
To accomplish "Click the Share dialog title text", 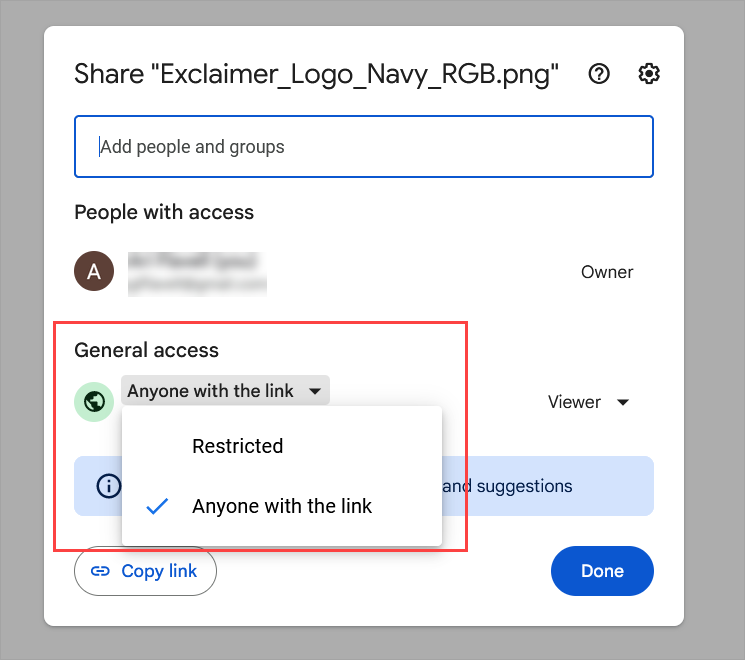I will [x=316, y=74].
